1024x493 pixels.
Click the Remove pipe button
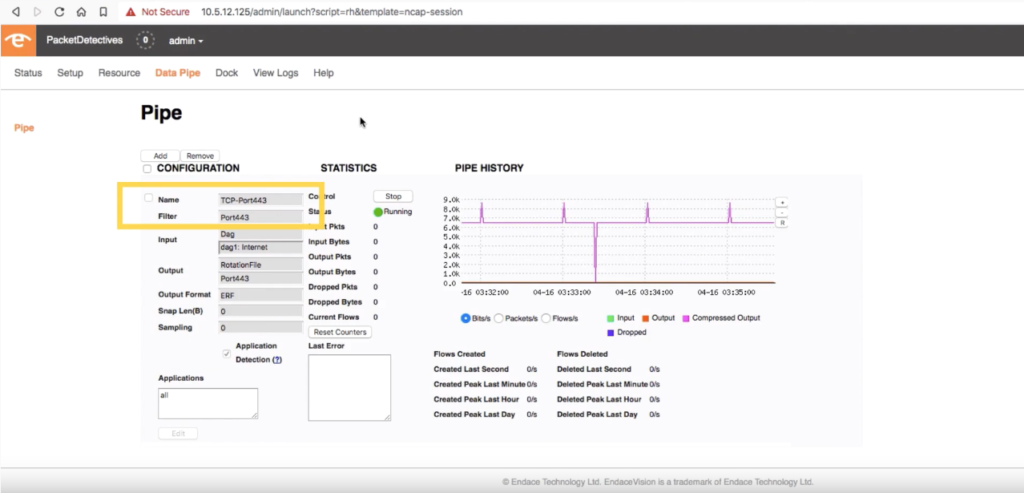point(200,156)
